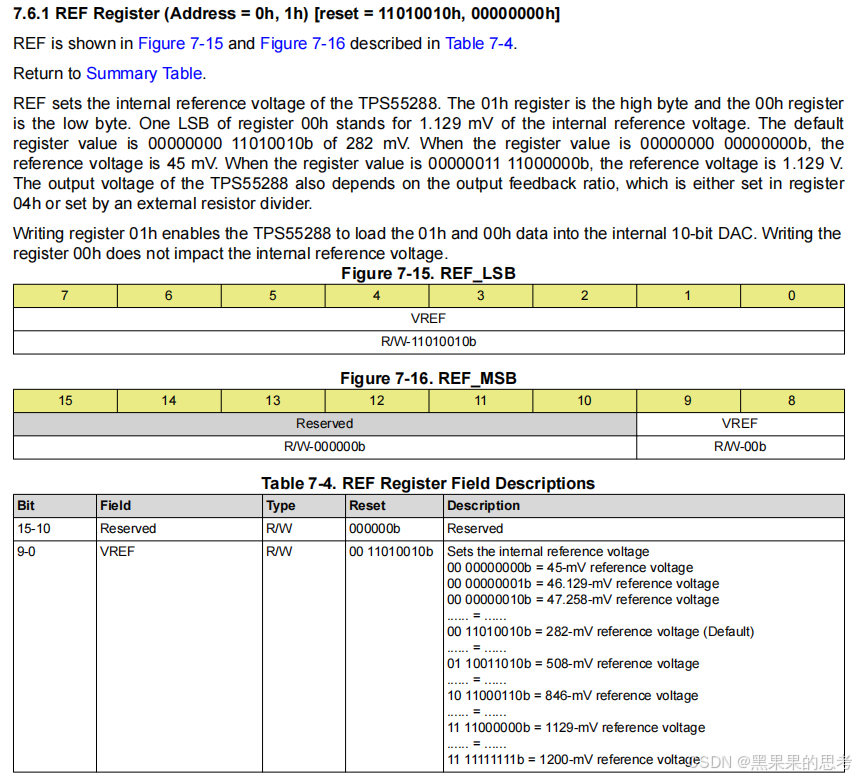The width and height of the screenshot is (856, 777).
Task: Click the '9-0' bit cell
Action: 55,656
